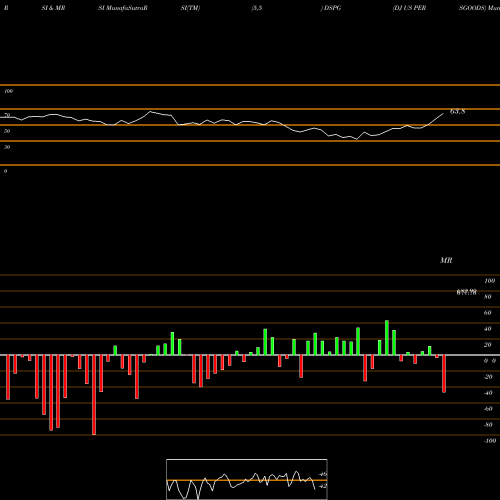Click the -100 label on the MR axis

490,441
